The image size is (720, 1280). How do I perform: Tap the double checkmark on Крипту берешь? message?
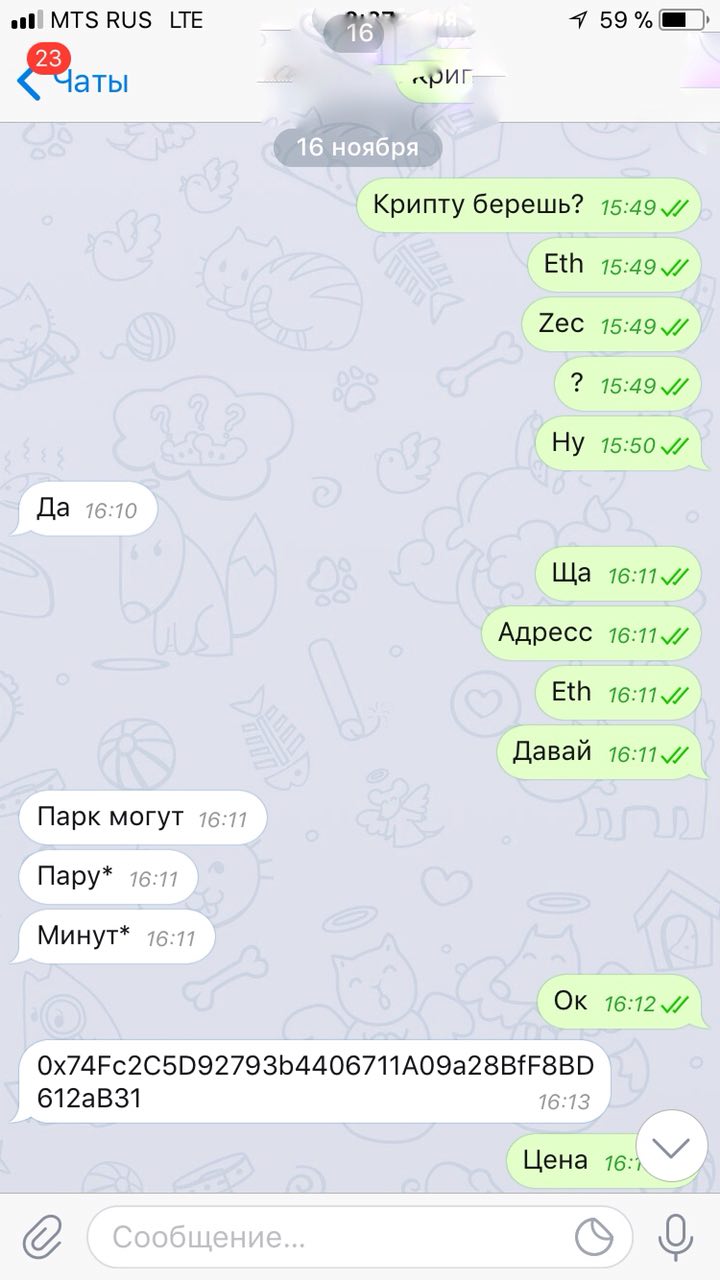[676, 208]
